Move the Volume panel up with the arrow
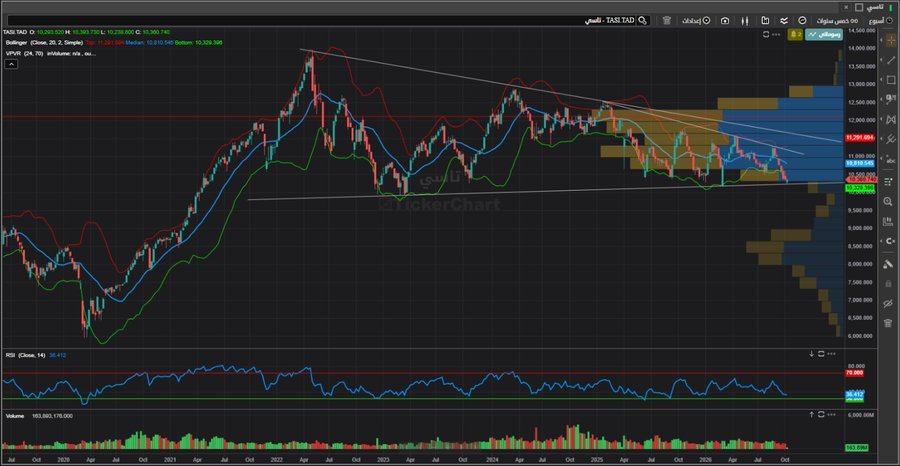Image resolution: width=900 pixels, height=466 pixels. pyautogui.click(x=812, y=414)
